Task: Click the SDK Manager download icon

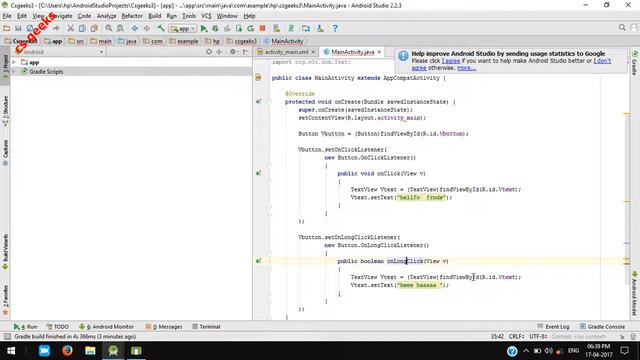Action: [x=320, y=28]
